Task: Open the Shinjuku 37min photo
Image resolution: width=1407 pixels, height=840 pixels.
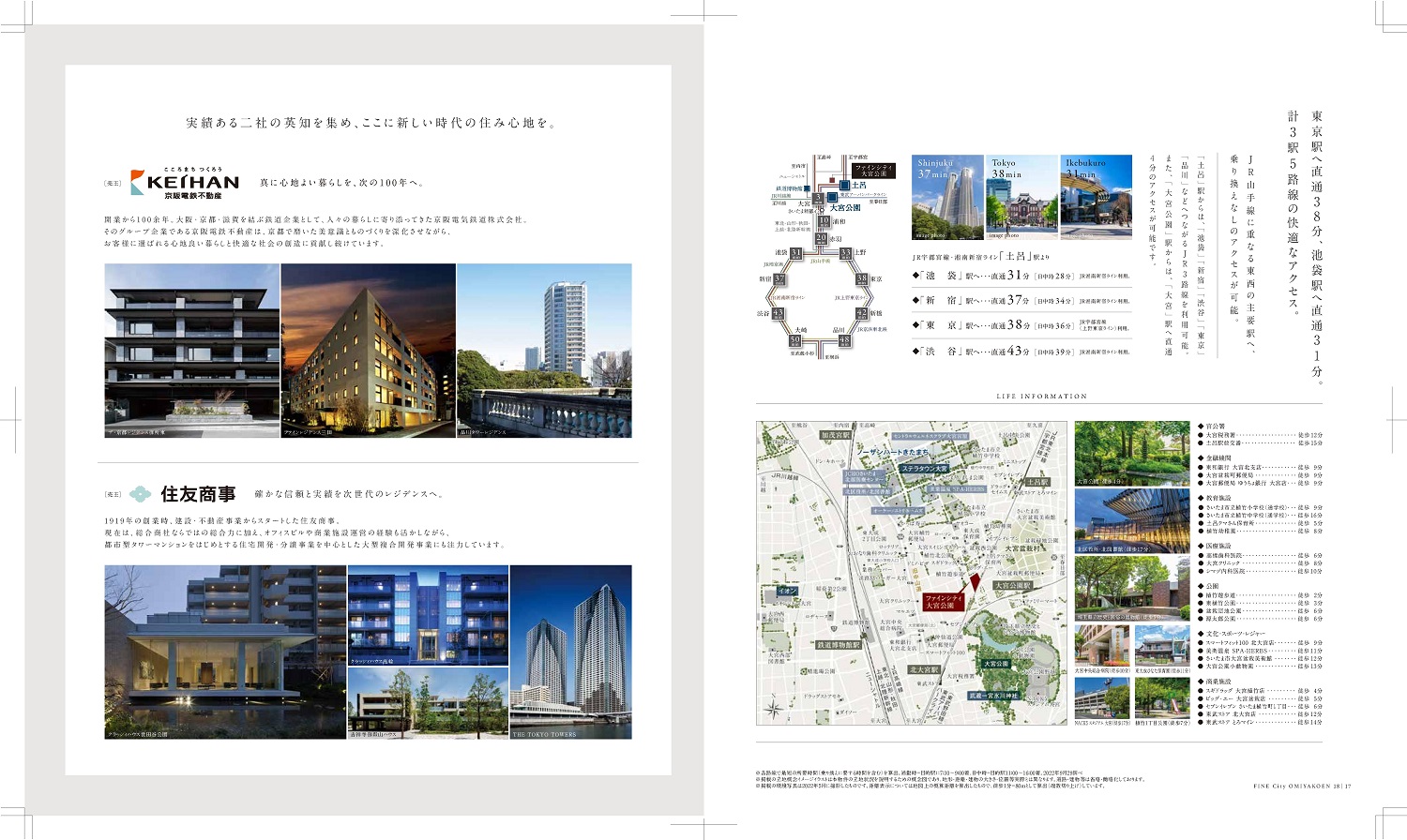Action: (947, 197)
